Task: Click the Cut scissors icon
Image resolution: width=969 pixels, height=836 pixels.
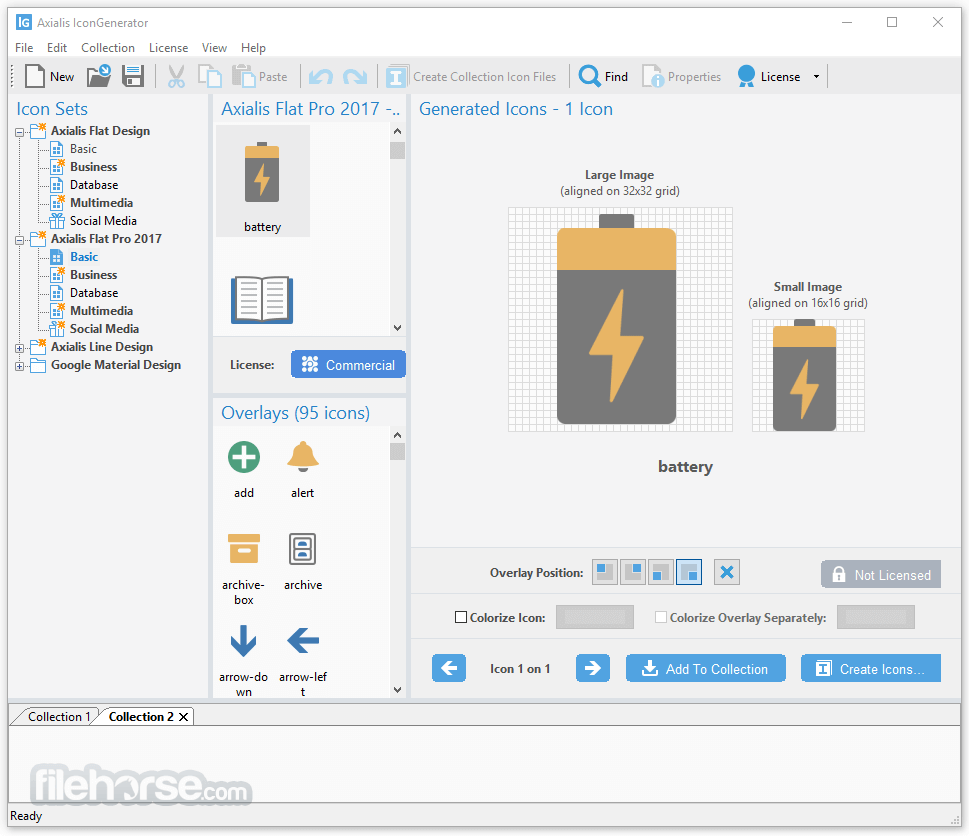Action: (x=176, y=77)
